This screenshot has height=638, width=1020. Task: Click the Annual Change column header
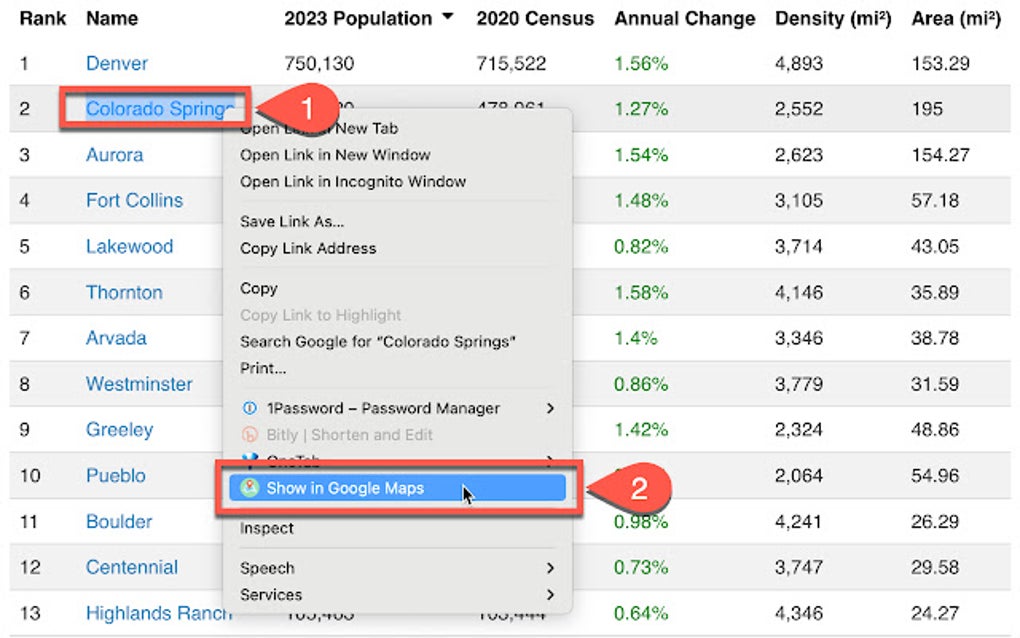[x=684, y=18]
